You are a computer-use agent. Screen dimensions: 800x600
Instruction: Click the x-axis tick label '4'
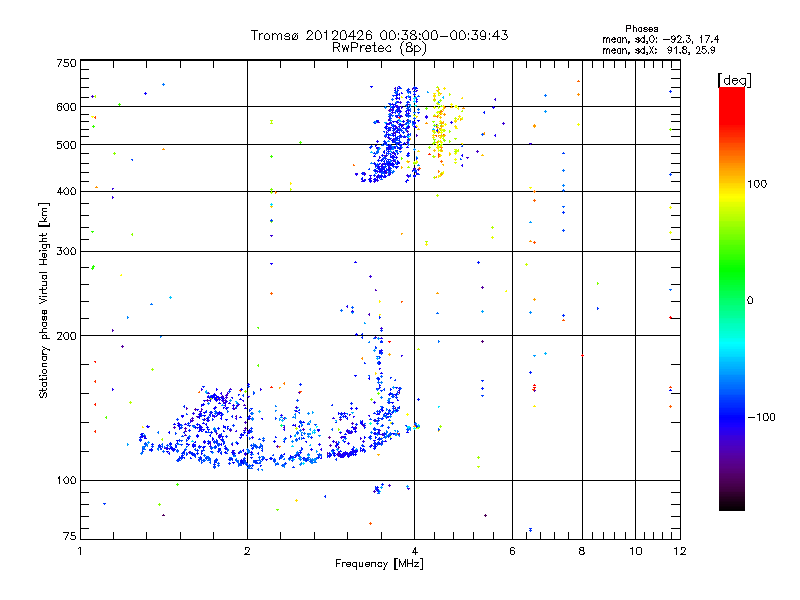[x=414, y=551]
